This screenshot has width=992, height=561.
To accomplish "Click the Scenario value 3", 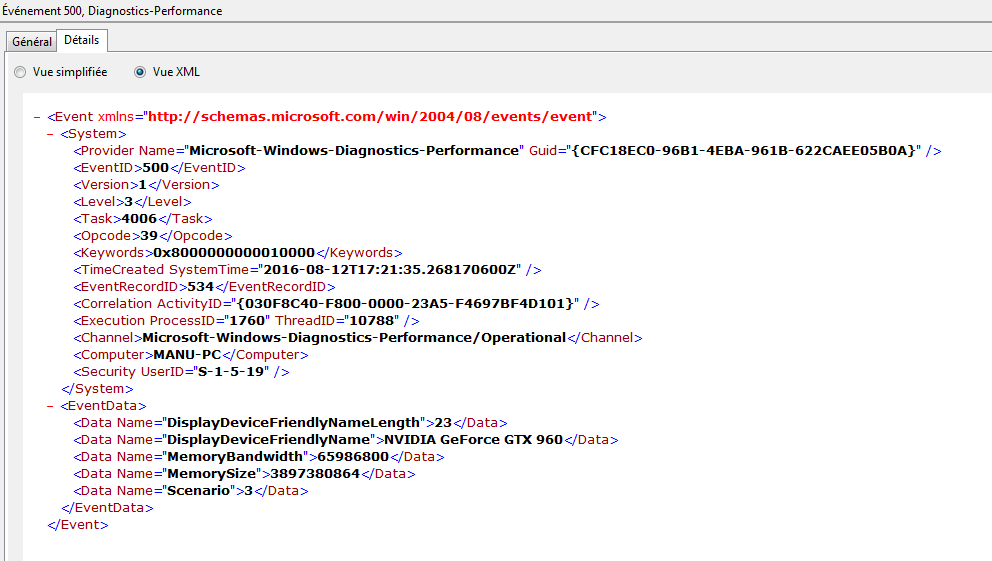I will (x=249, y=491).
